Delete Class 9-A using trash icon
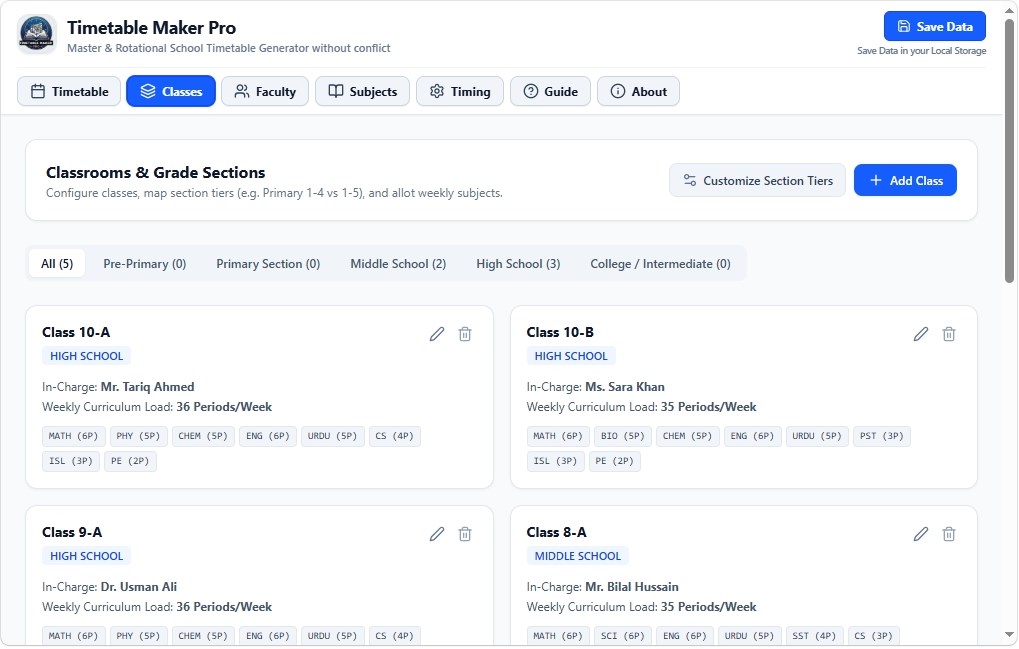The width and height of the screenshot is (1019, 649). (x=465, y=534)
